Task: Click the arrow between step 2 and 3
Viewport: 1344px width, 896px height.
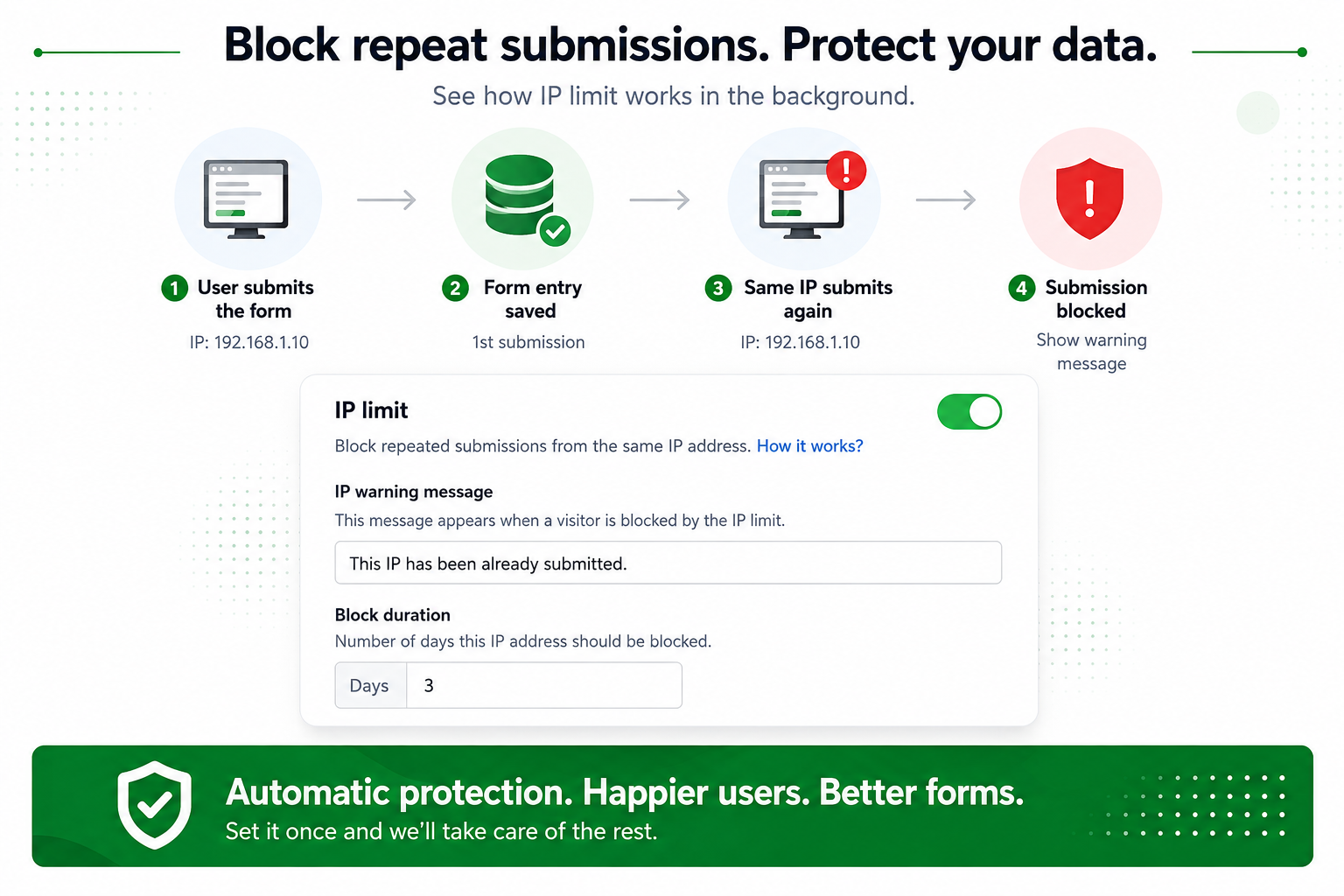Action: pos(660,199)
